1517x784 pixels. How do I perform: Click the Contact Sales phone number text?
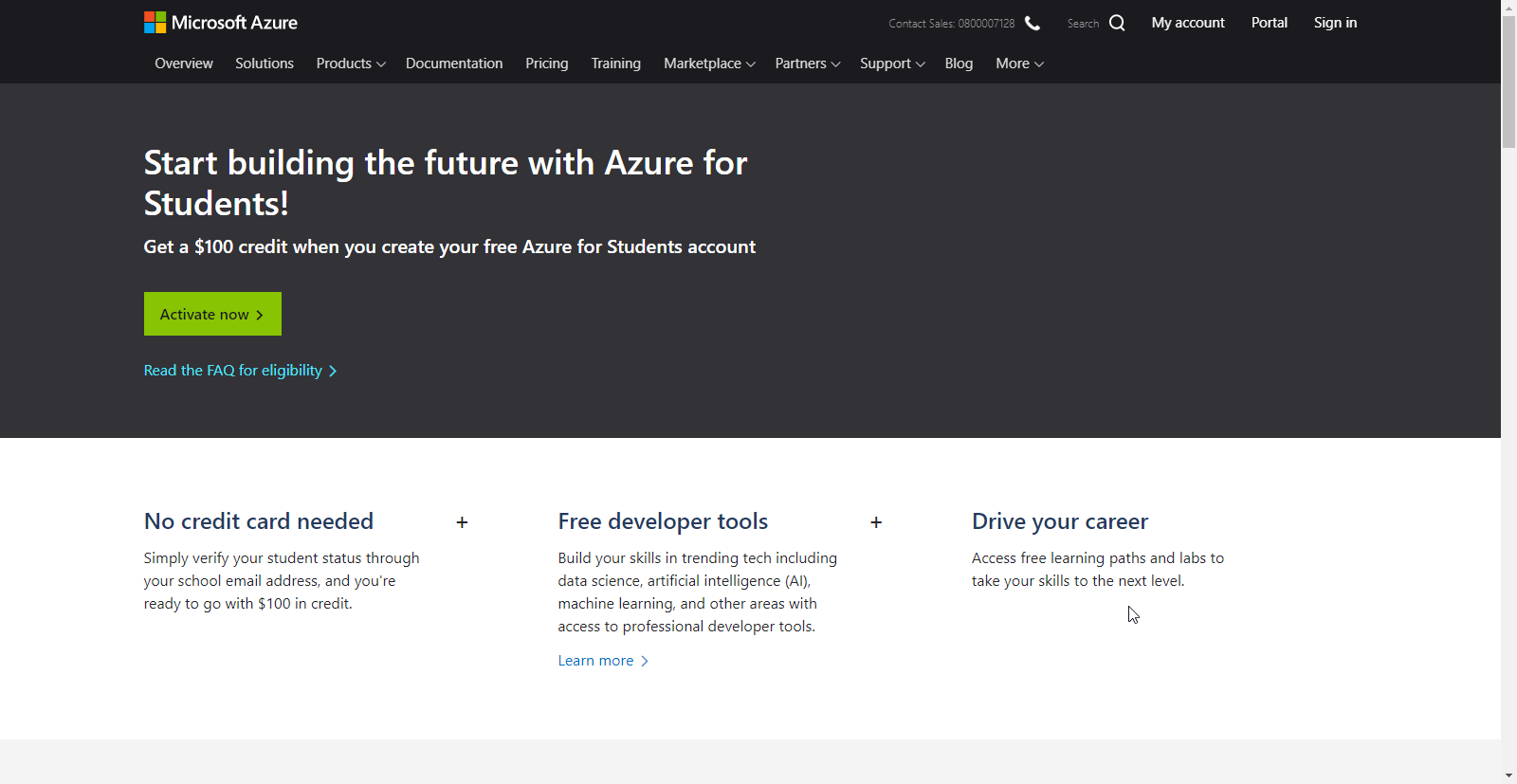click(x=951, y=24)
